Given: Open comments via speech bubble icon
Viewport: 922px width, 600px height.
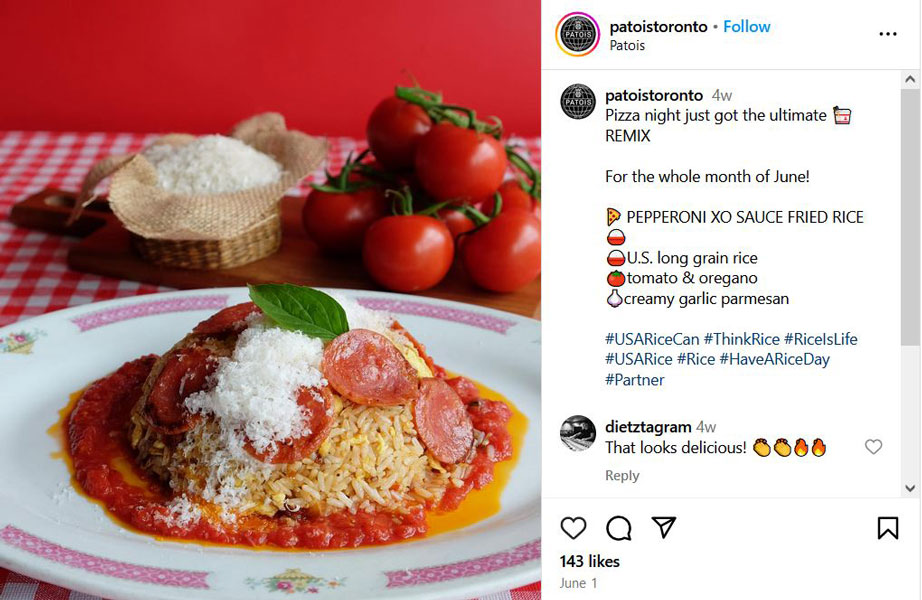Looking at the screenshot, I should point(619,528).
